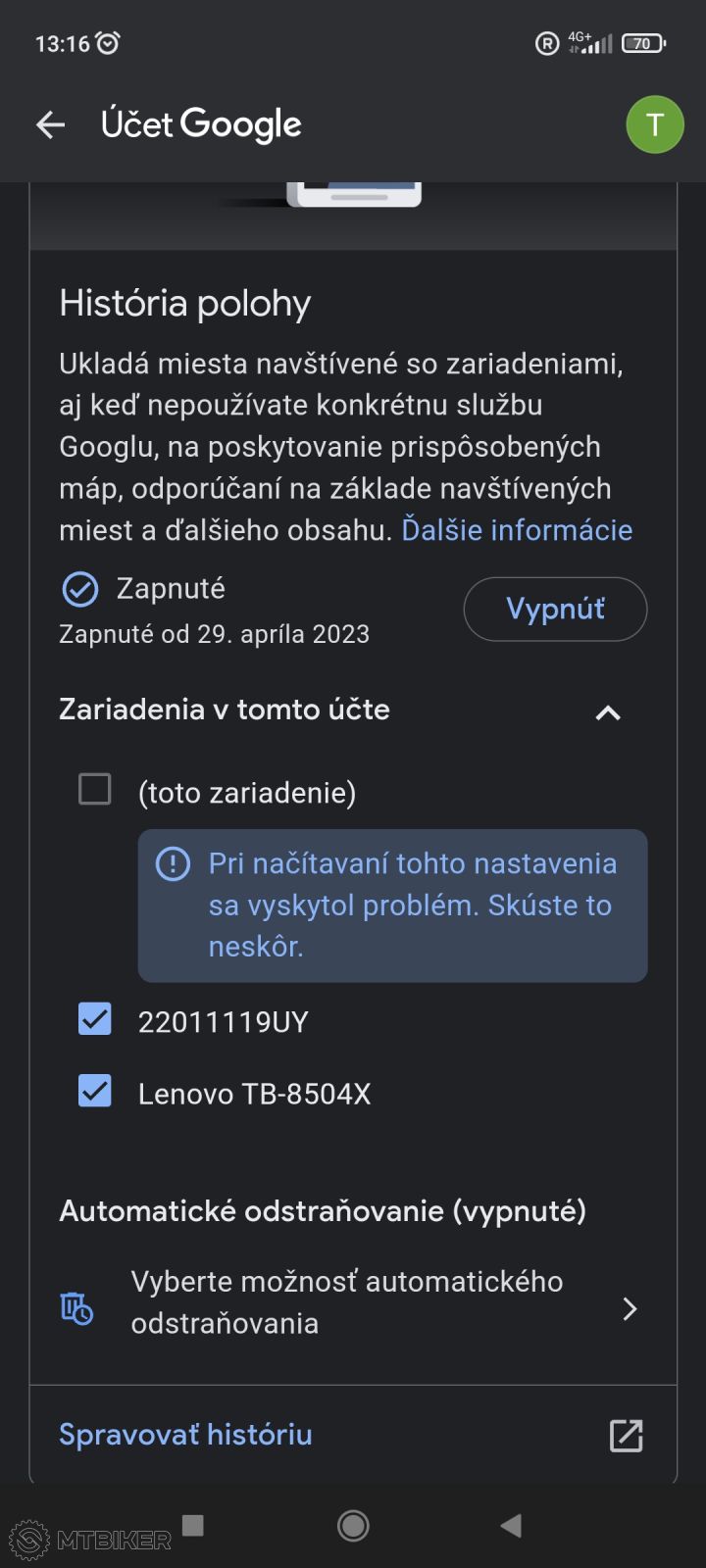Tap the back arrow in header

tap(50, 124)
